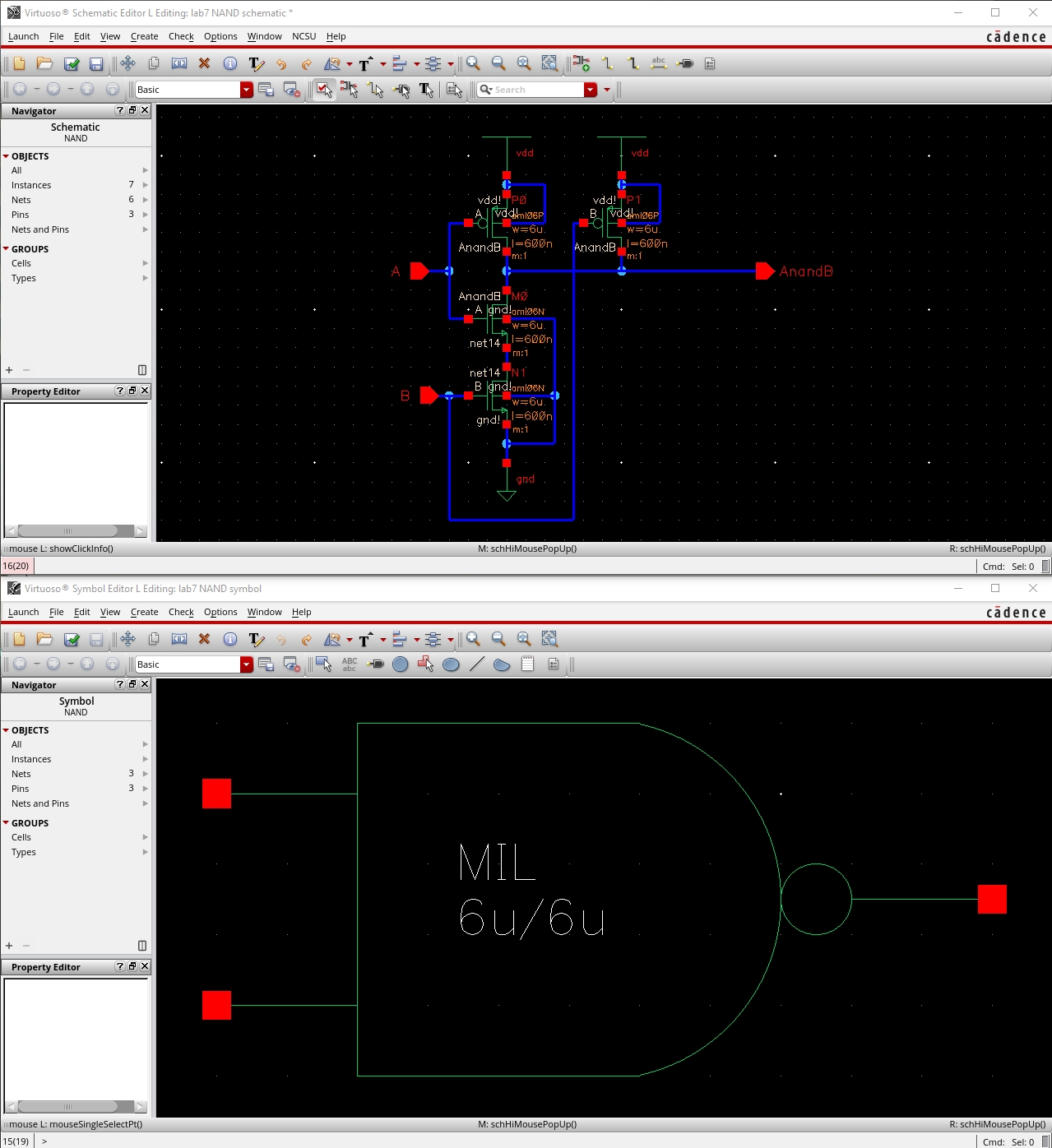Image resolution: width=1052 pixels, height=1148 pixels.
Task: Open the Search field dropdown arrow
Action: click(591, 90)
